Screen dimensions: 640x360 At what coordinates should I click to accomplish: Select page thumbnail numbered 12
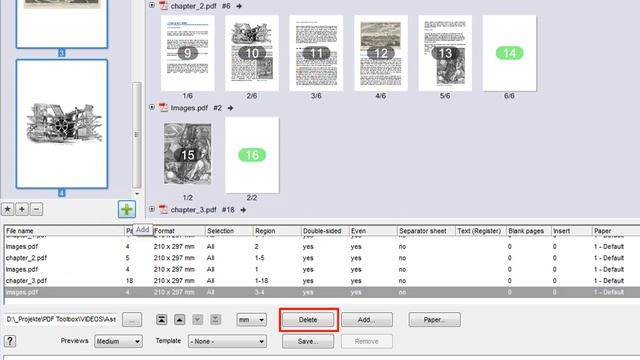pyautogui.click(x=381, y=53)
